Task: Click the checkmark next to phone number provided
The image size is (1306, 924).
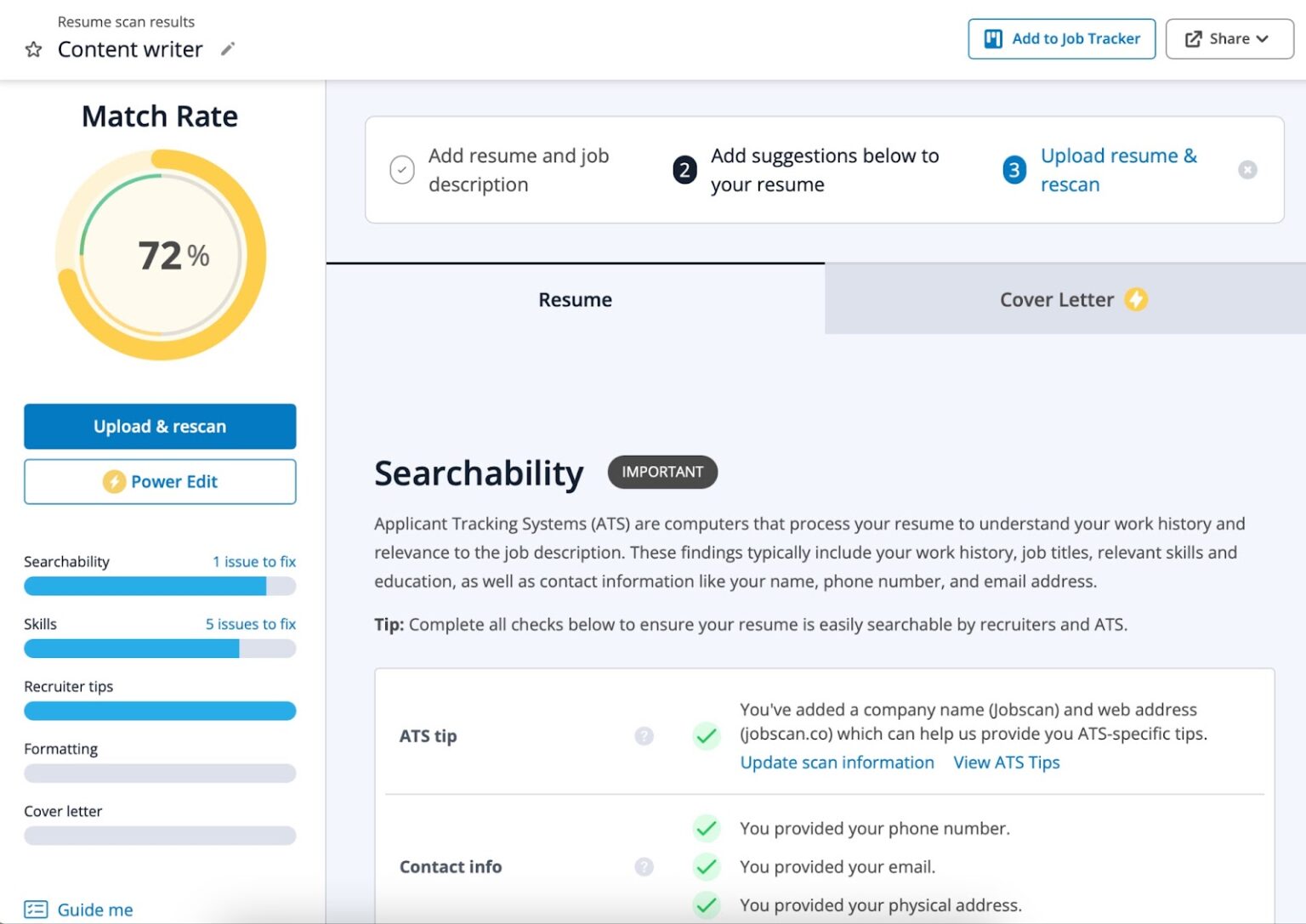Action: coord(706,828)
